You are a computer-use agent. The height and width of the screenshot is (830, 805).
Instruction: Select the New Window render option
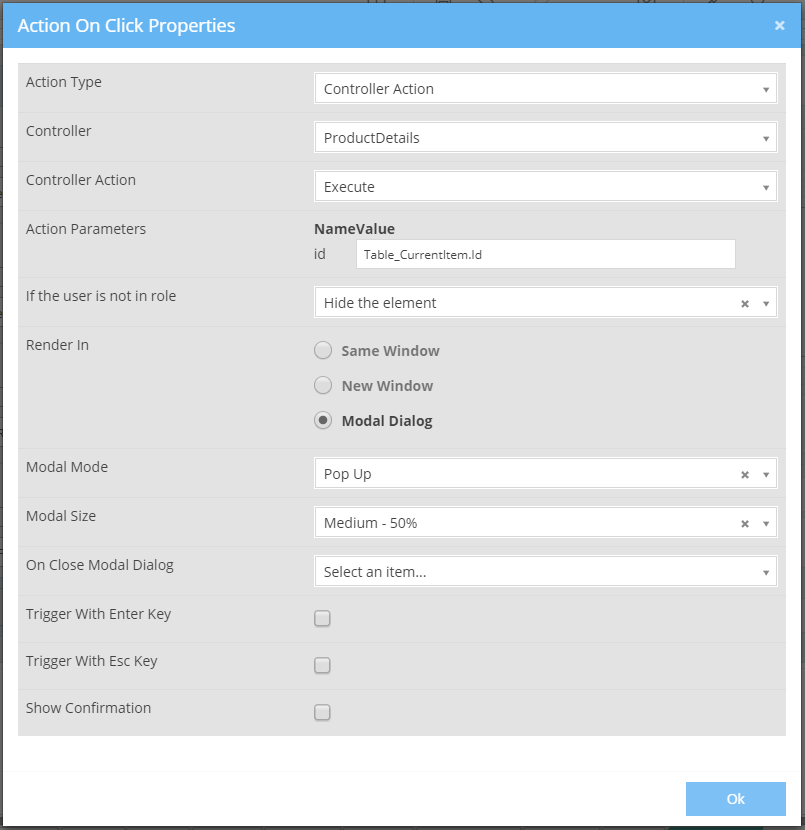323,385
